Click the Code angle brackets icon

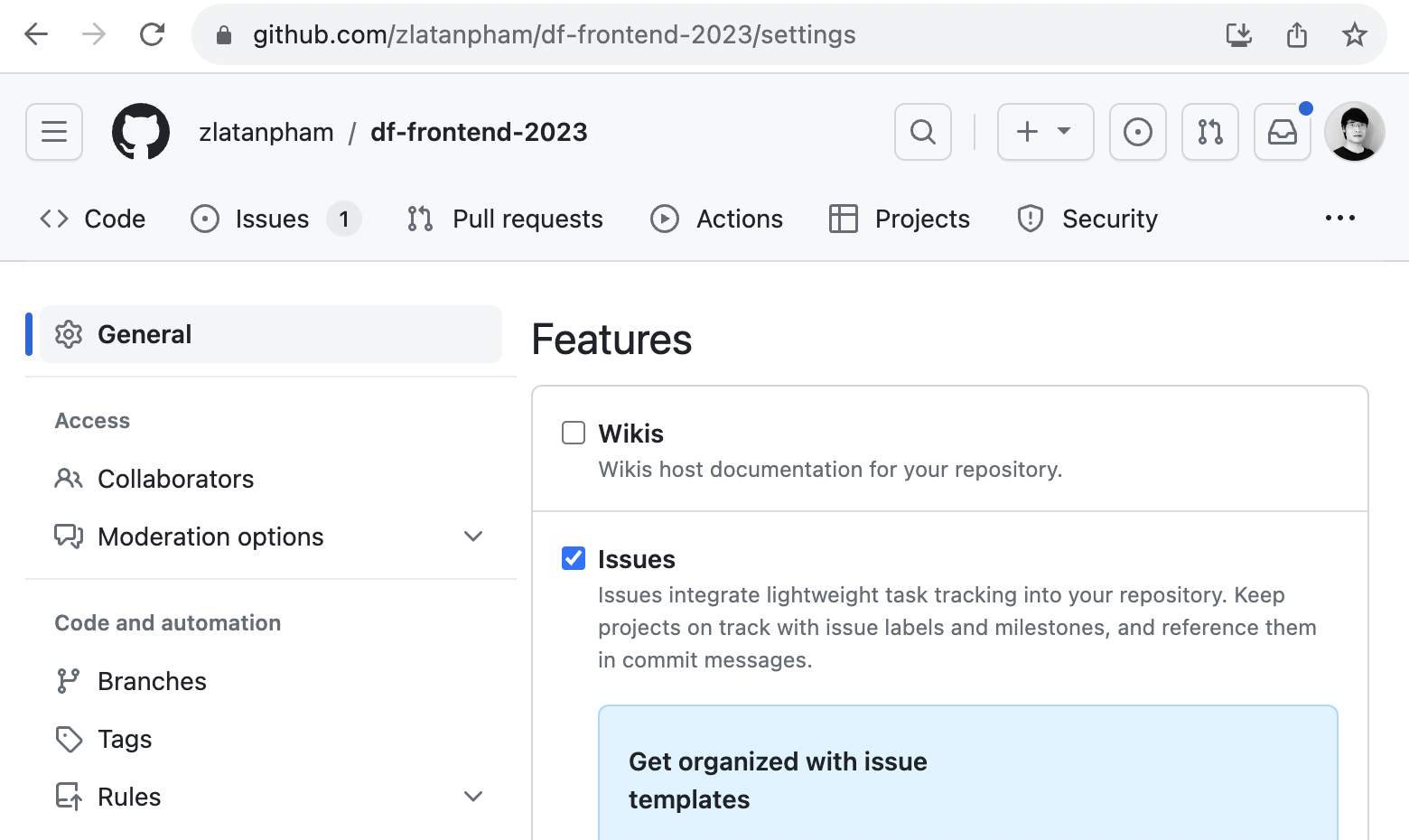click(54, 219)
